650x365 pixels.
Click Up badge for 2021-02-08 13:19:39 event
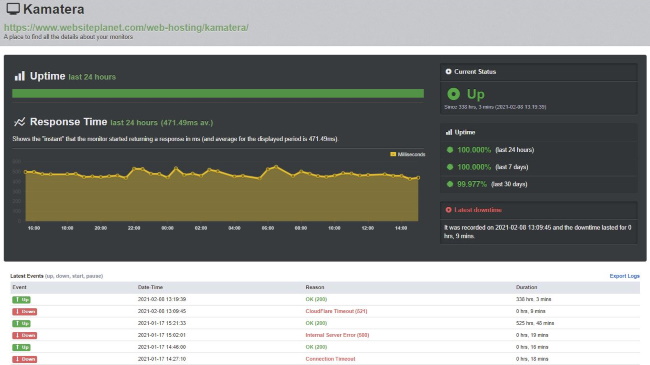(x=21, y=299)
